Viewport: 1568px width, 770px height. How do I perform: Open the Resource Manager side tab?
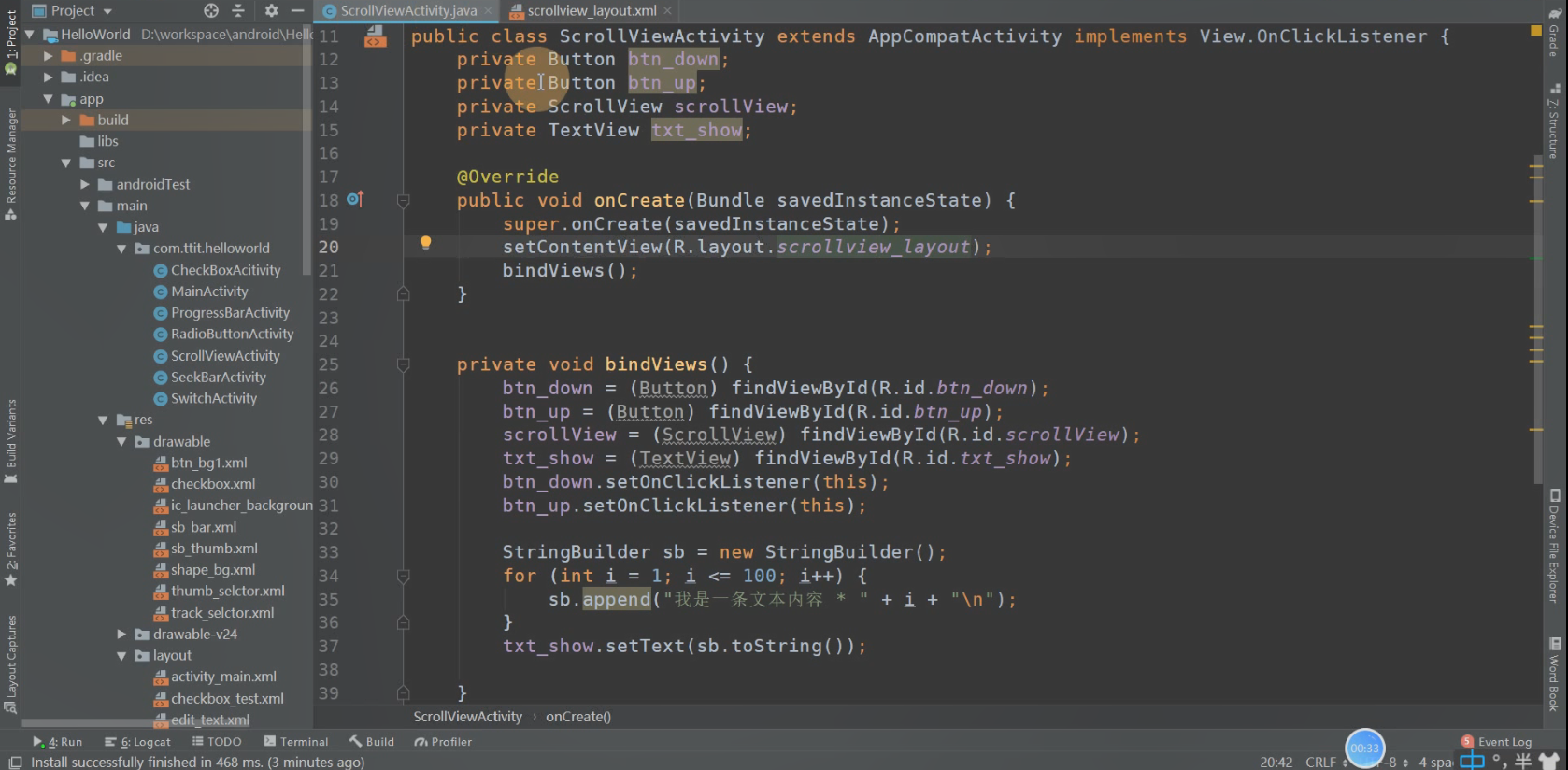(x=11, y=164)
